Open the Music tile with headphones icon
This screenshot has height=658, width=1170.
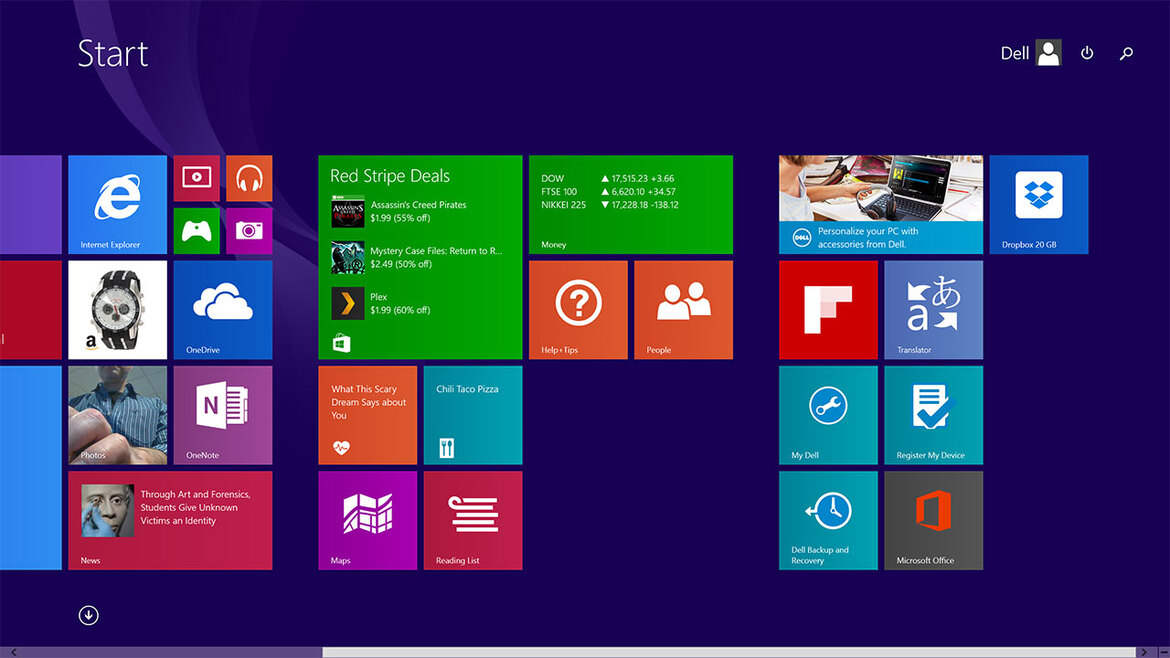(249, 178)
